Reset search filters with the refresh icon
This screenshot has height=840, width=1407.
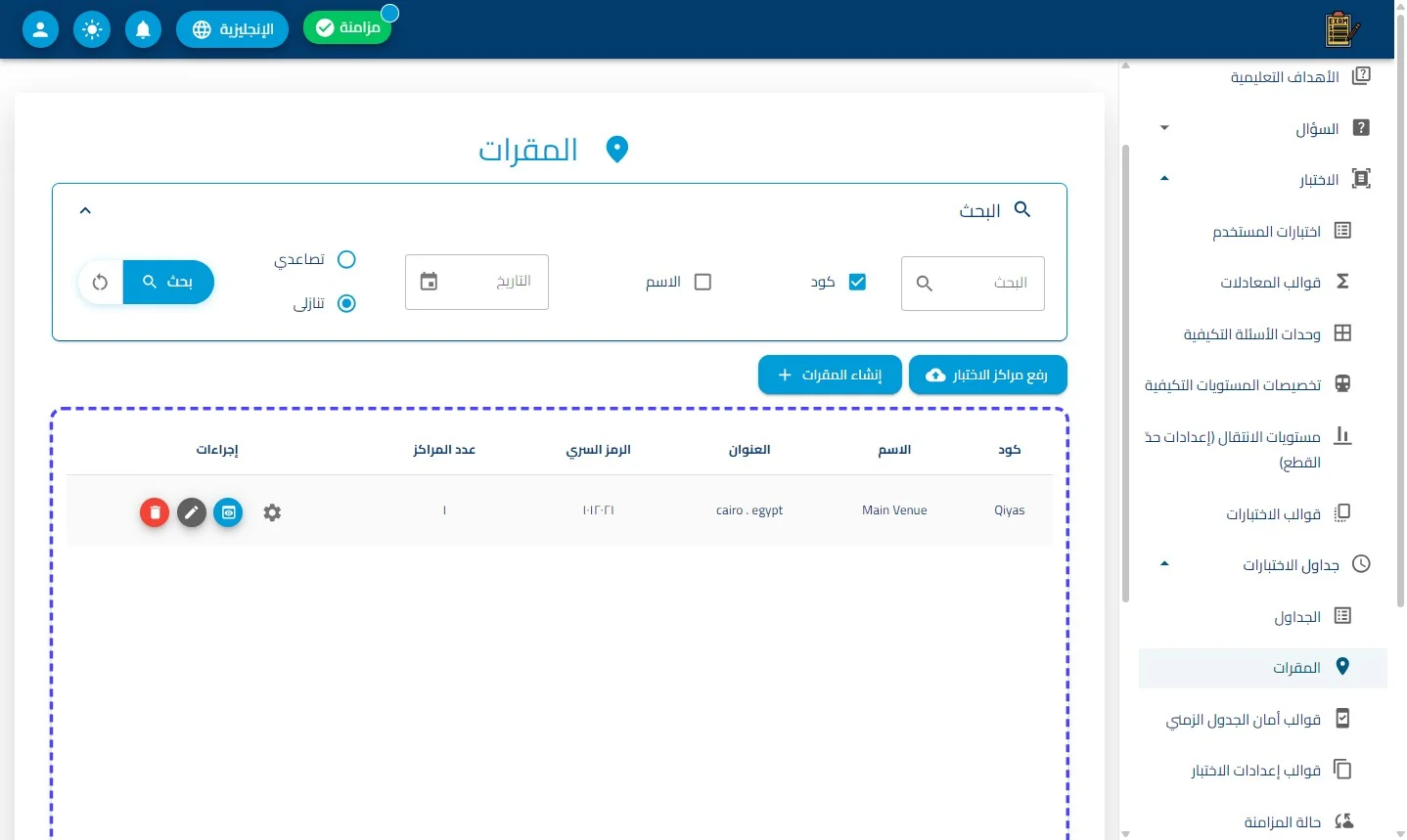[100, 283]
